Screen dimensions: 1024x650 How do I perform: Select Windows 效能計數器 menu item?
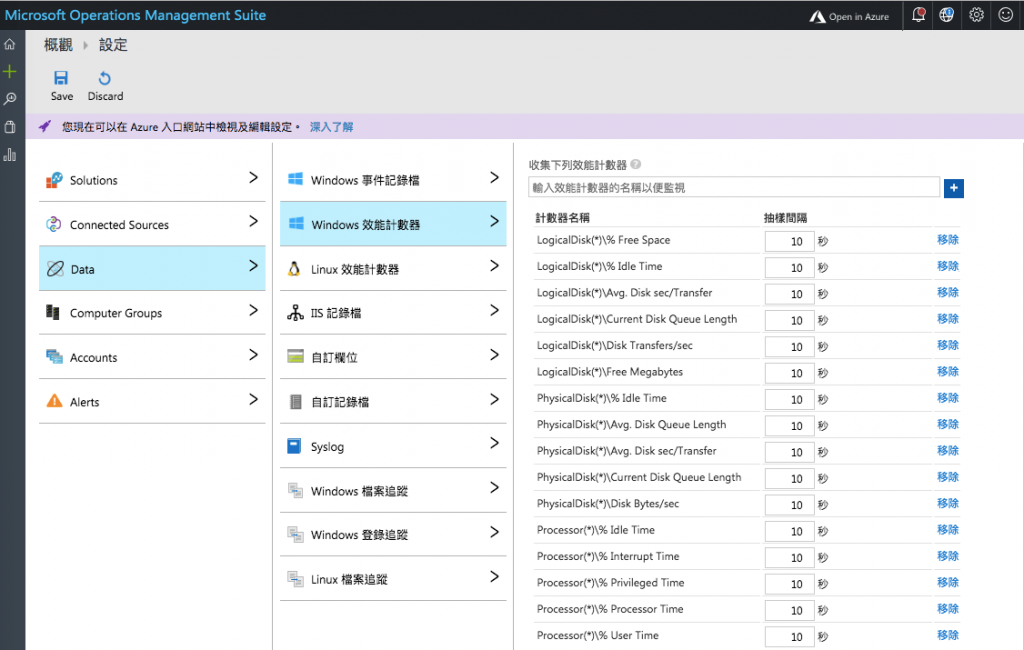(x=393, y=224)
